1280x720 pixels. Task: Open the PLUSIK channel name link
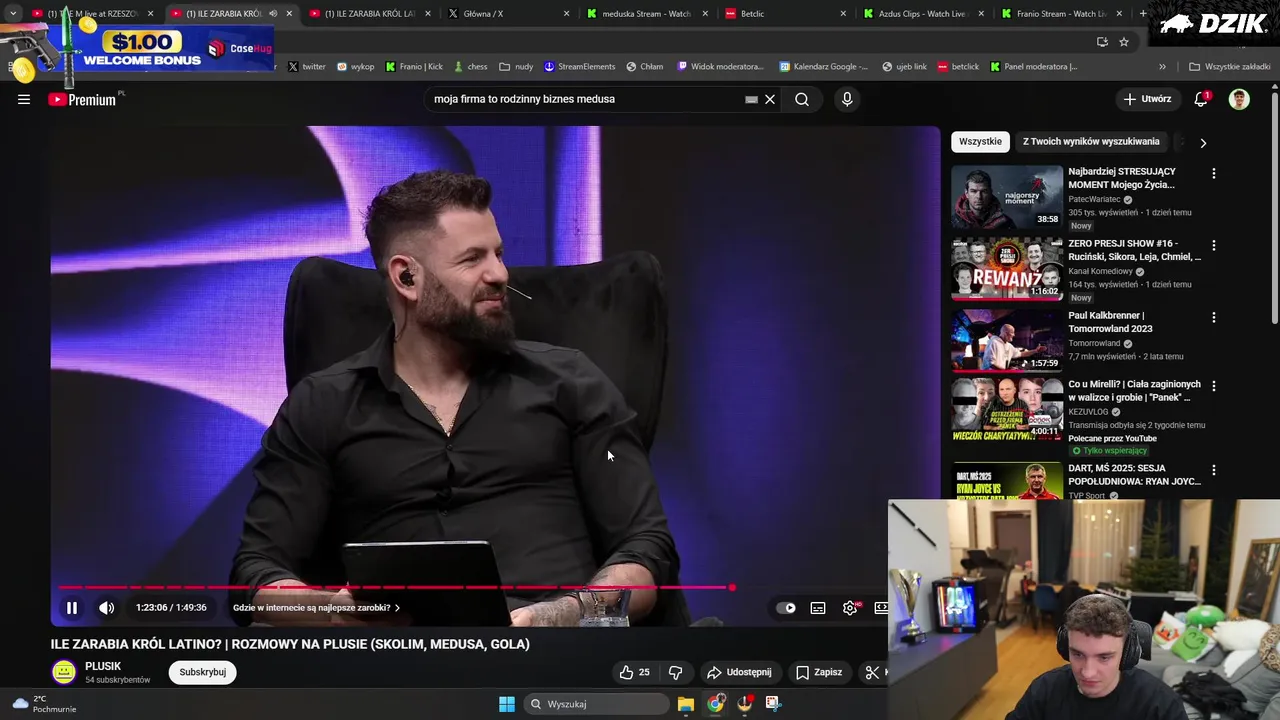coord(103,666)
